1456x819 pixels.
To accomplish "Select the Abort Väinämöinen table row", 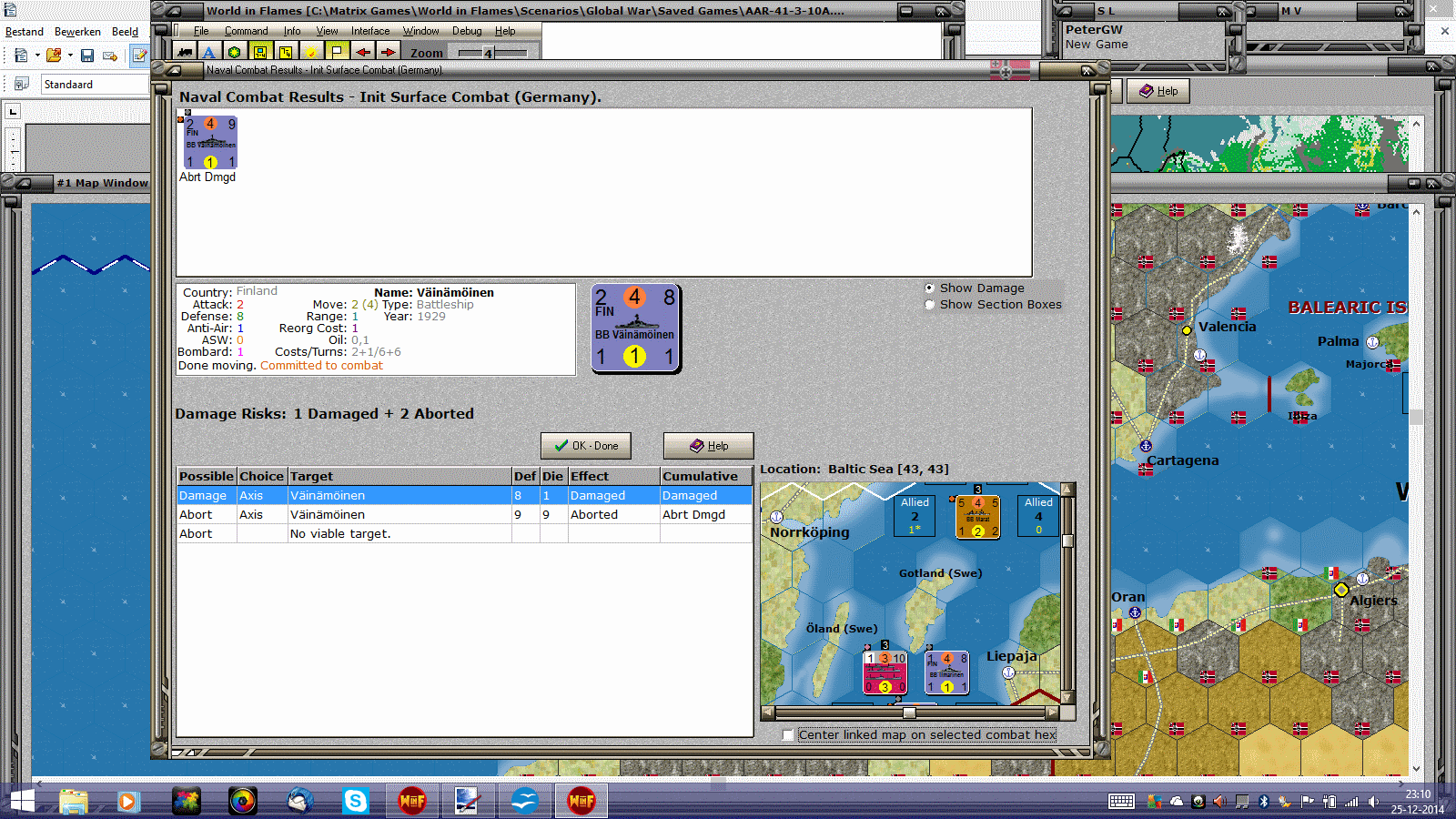I will 464,514.
